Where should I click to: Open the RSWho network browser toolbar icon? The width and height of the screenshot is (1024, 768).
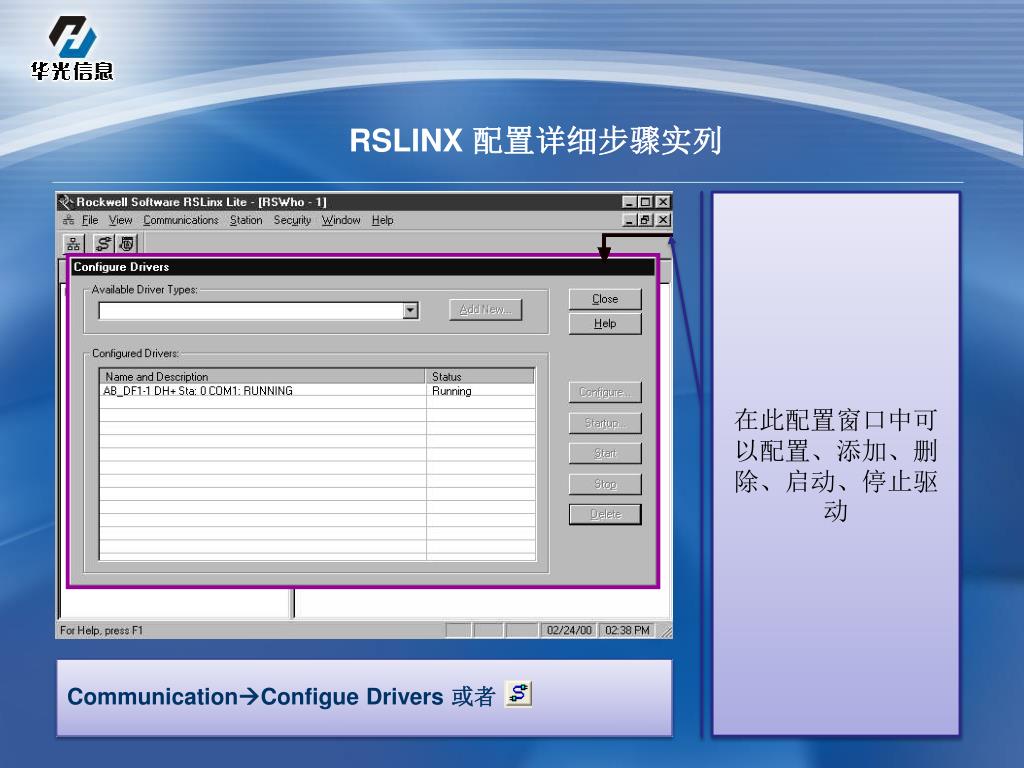[73, 244]
